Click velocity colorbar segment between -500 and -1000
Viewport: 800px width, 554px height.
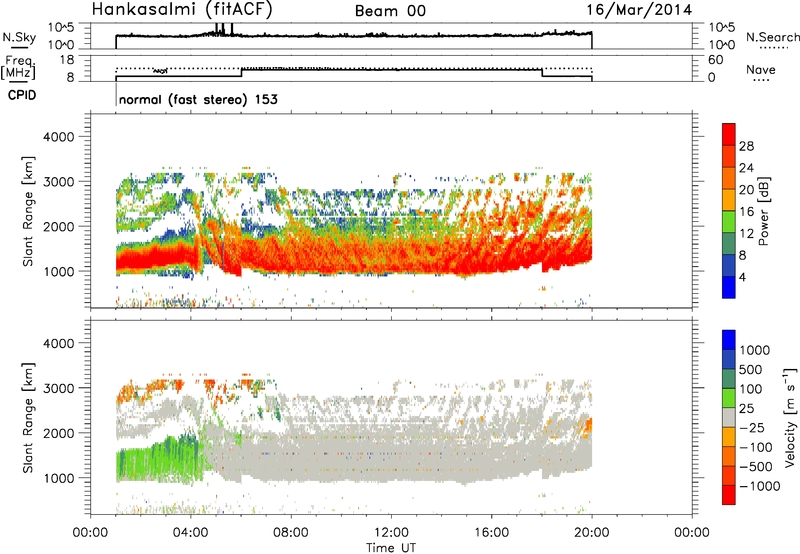pos(729,475)
